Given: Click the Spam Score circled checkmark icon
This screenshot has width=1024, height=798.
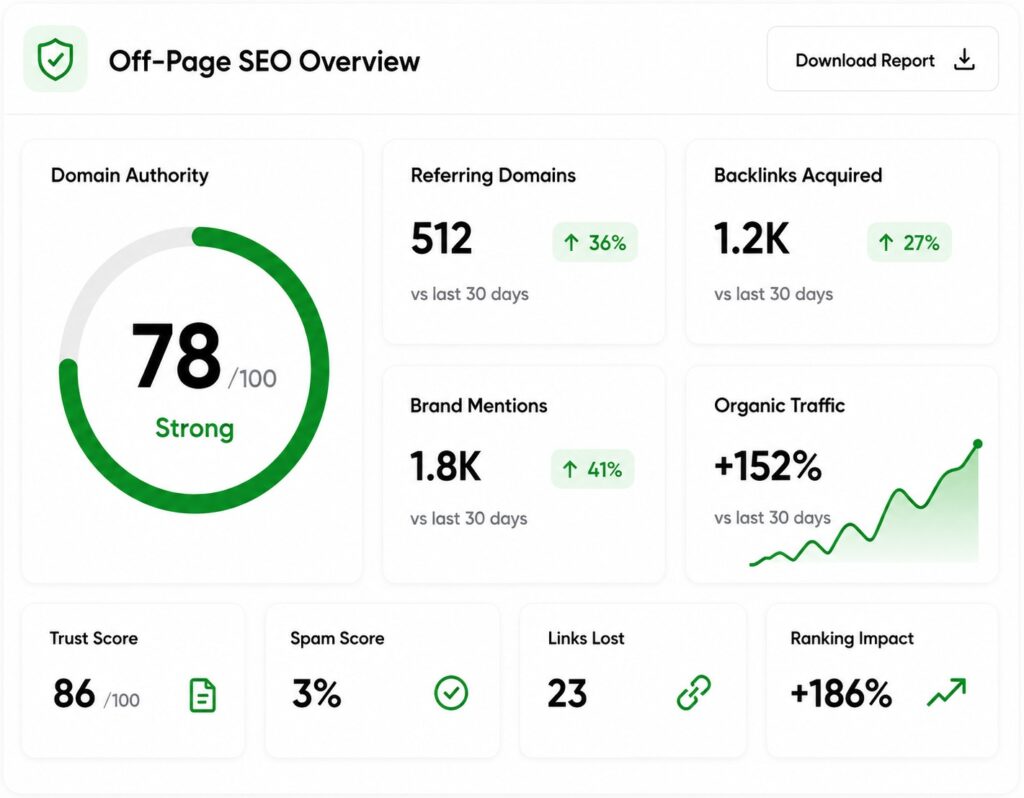Looking at the screenshot, I should (451, 693).
